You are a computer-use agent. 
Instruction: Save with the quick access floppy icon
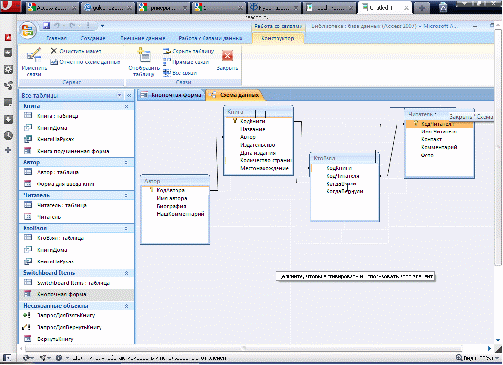point(46,26)
